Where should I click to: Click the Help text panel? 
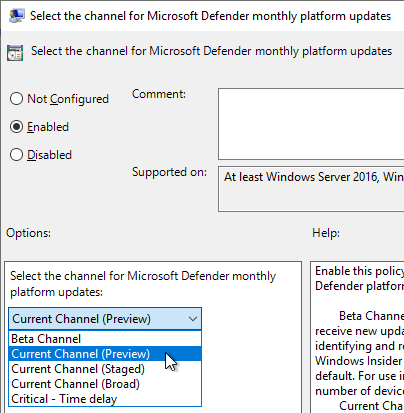click(357, 337)
